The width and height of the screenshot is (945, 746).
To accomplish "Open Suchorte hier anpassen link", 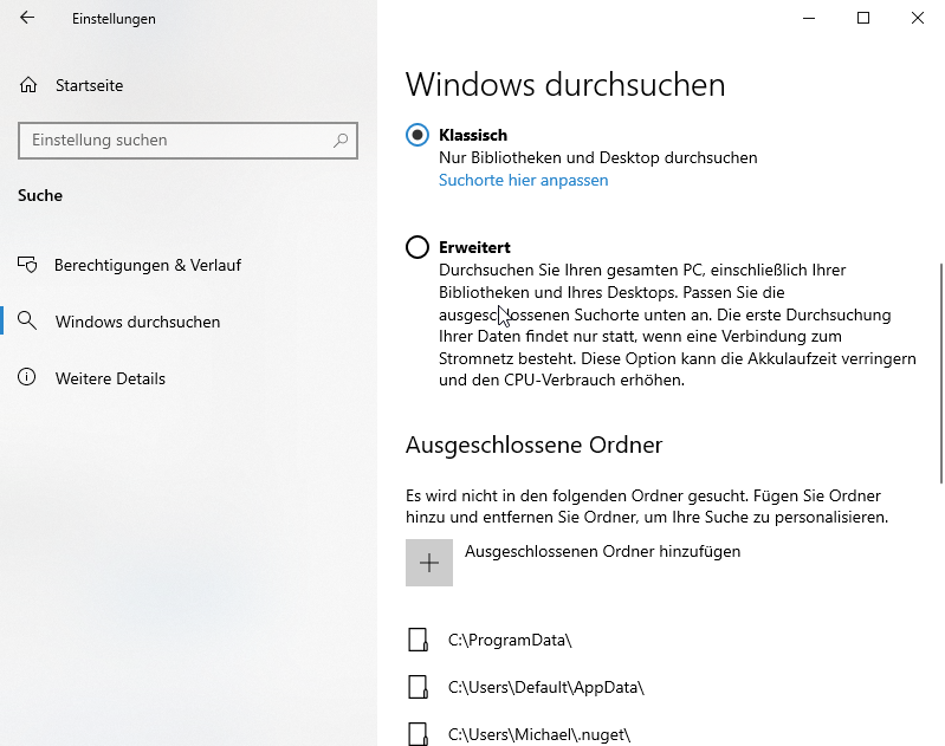I will 523,180.
